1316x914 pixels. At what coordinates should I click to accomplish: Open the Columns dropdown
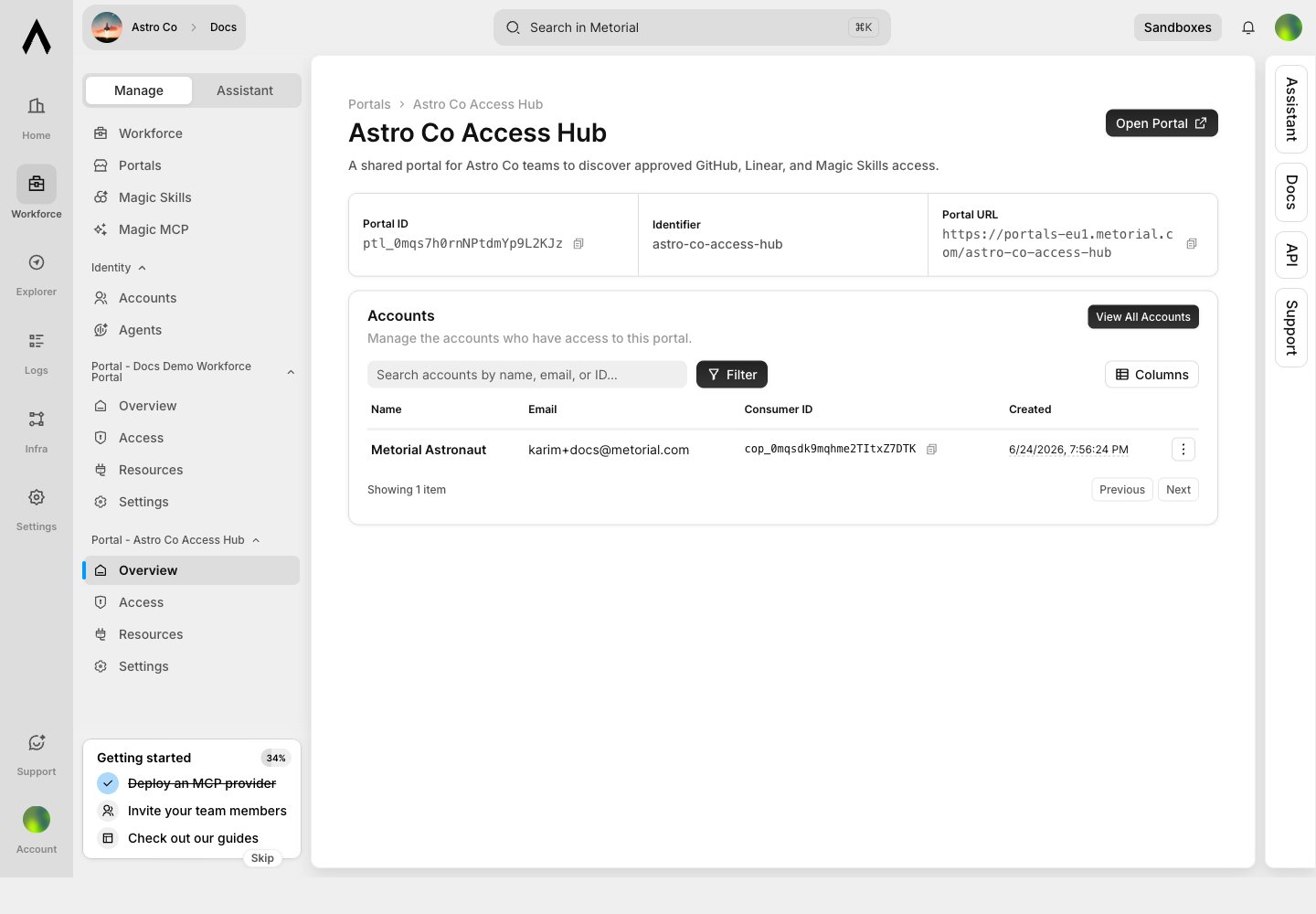coord(1151,375)
